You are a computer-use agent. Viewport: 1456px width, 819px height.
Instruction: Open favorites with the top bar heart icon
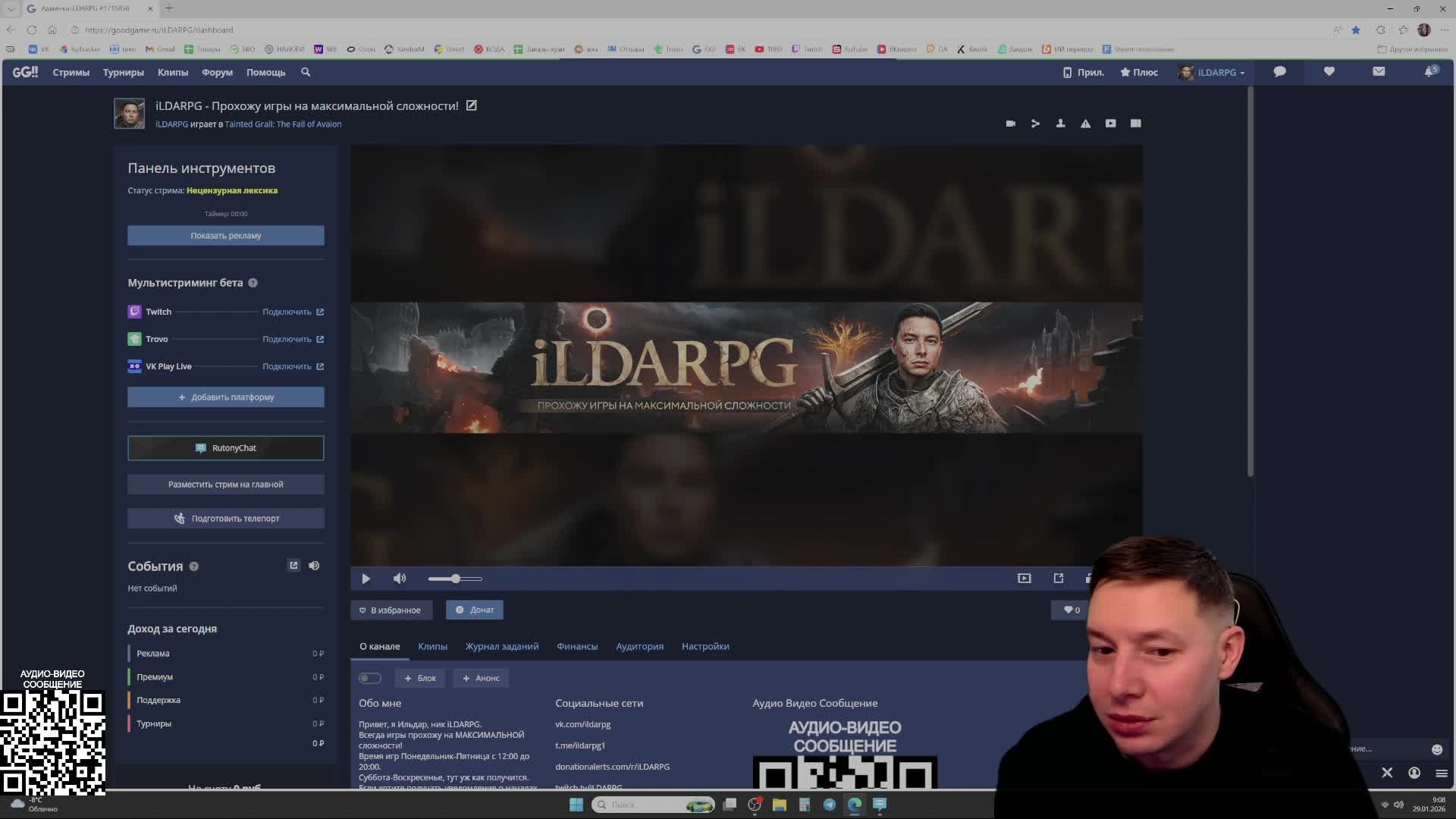(x=1329, y=71)
